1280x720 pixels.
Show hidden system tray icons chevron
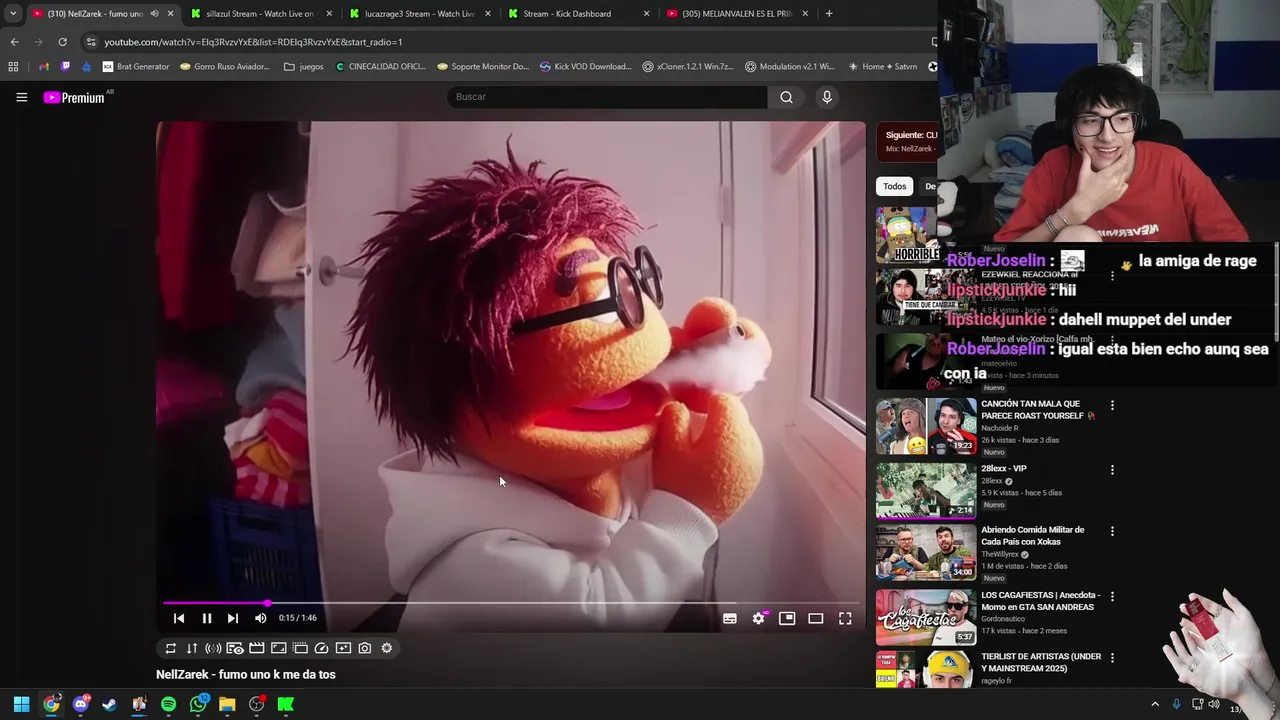point(1155,704)
